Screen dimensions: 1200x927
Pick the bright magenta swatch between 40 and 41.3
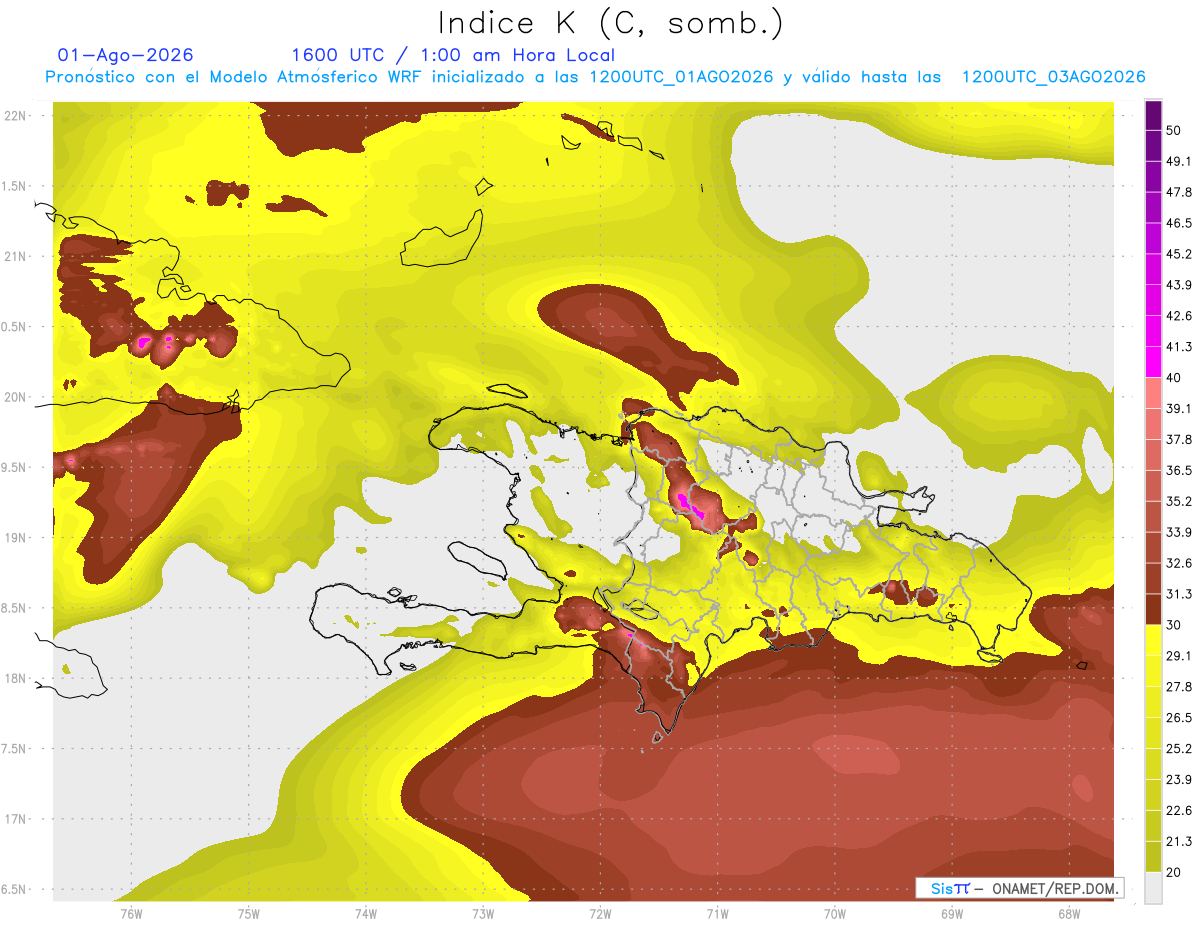tap(1154, 363)
